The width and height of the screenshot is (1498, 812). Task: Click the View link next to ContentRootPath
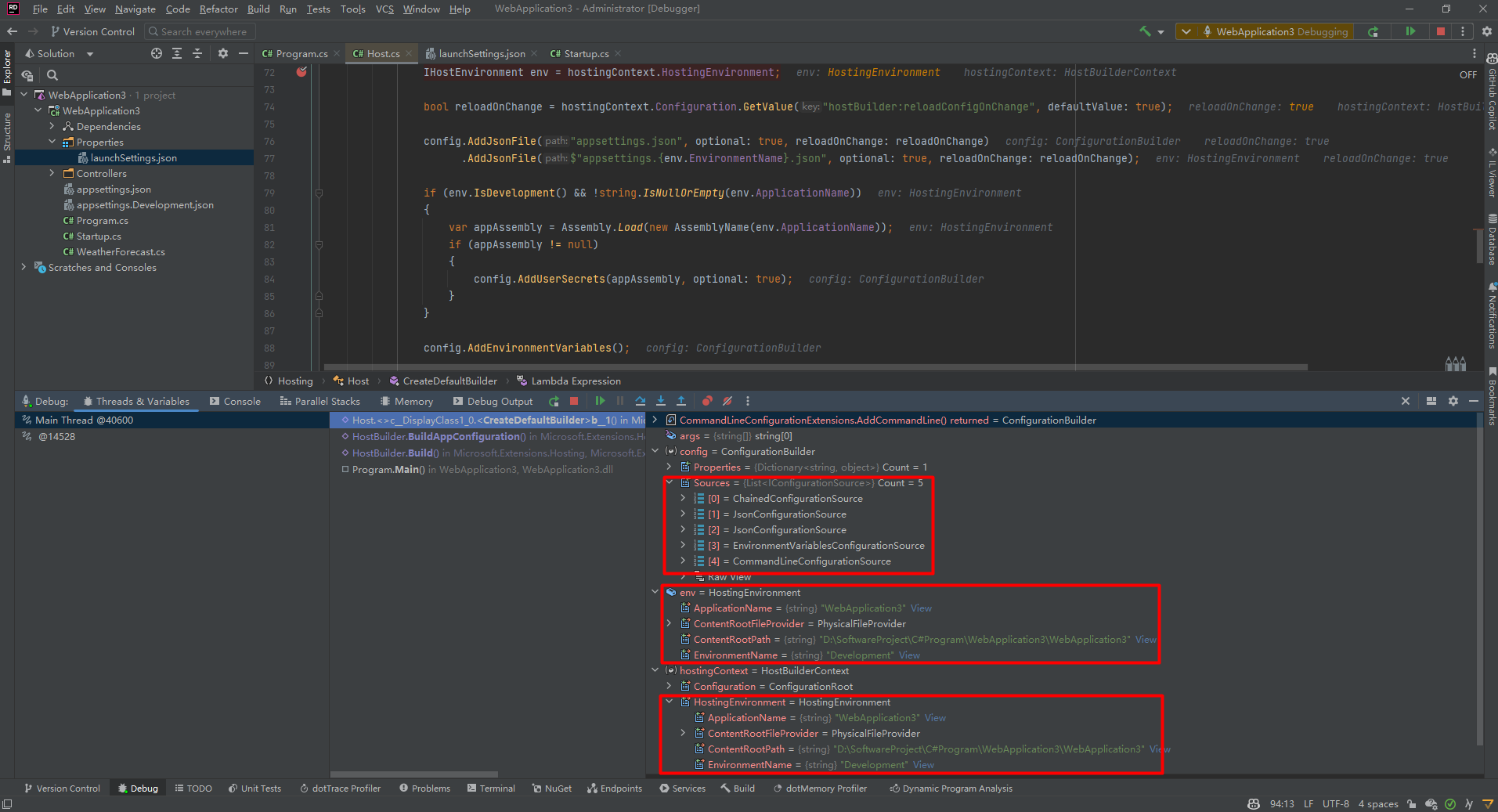point(1144,639)
